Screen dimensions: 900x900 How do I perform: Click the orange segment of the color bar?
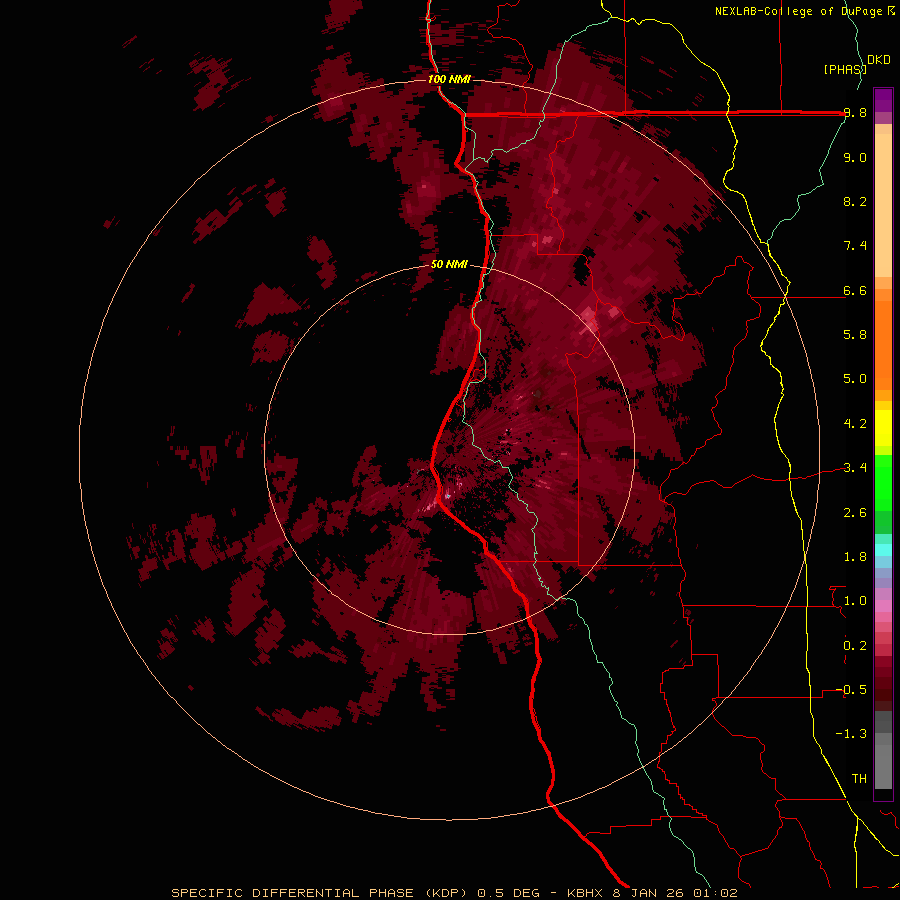tap(883, 345)
